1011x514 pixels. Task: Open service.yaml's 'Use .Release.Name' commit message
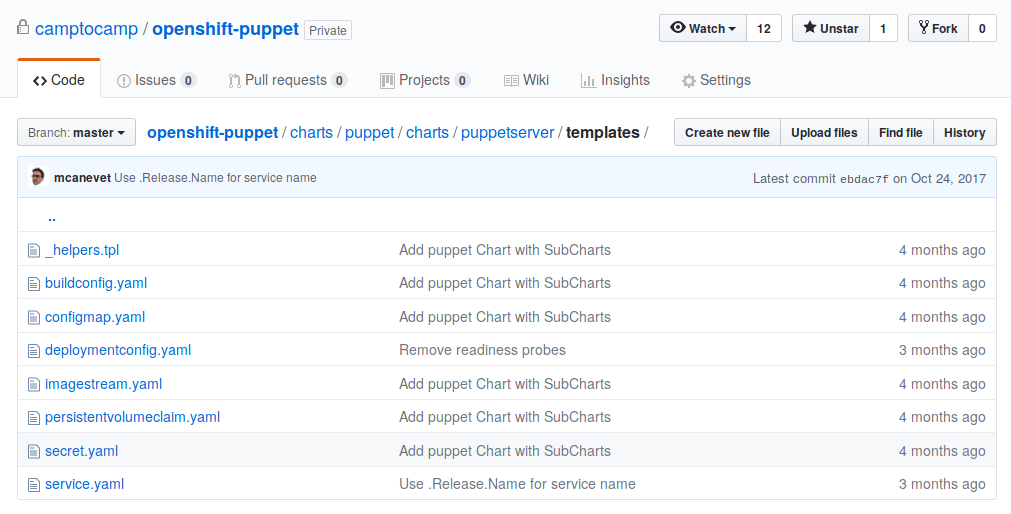[517, 484]
